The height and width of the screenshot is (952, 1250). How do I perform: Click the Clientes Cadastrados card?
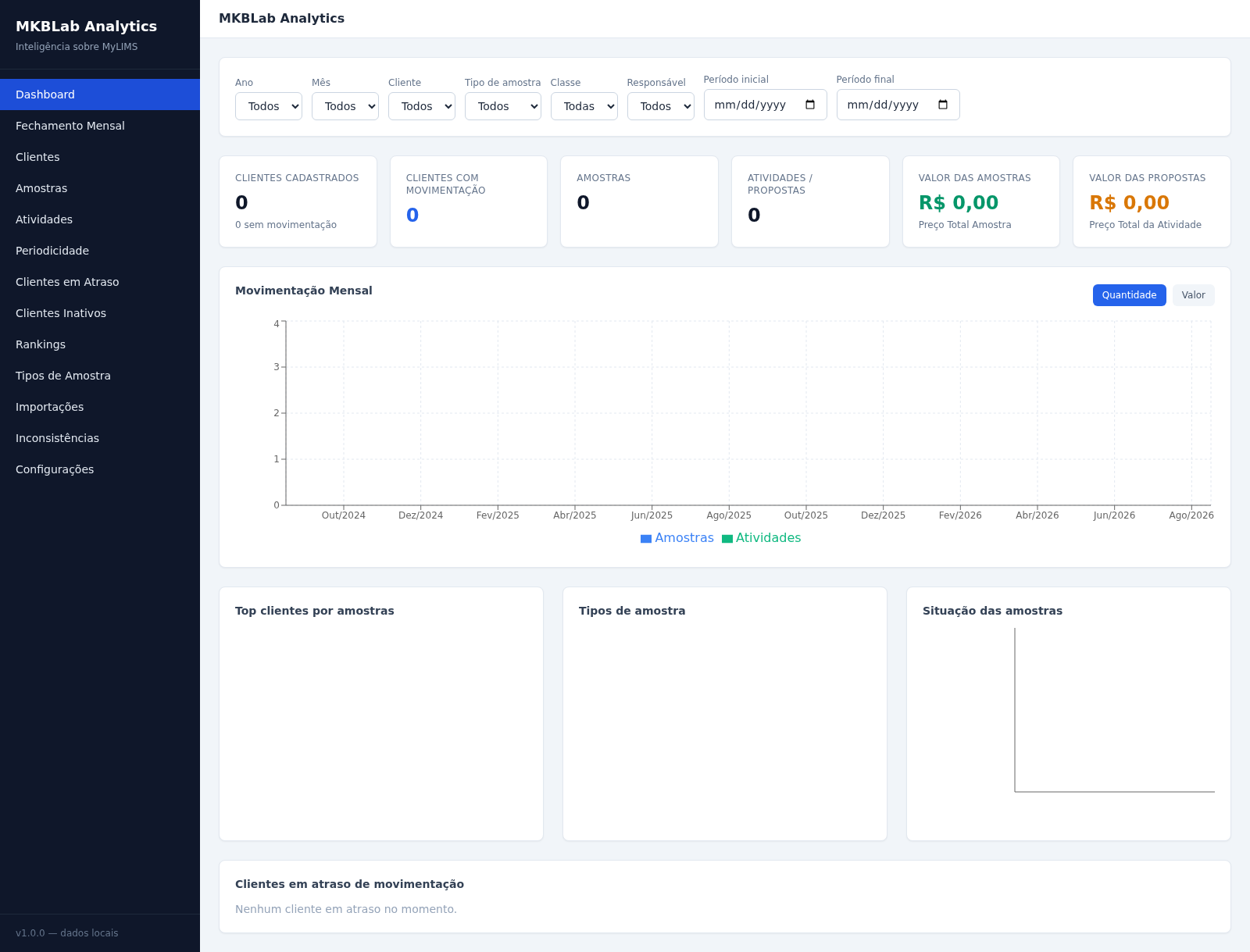point(298,201)
